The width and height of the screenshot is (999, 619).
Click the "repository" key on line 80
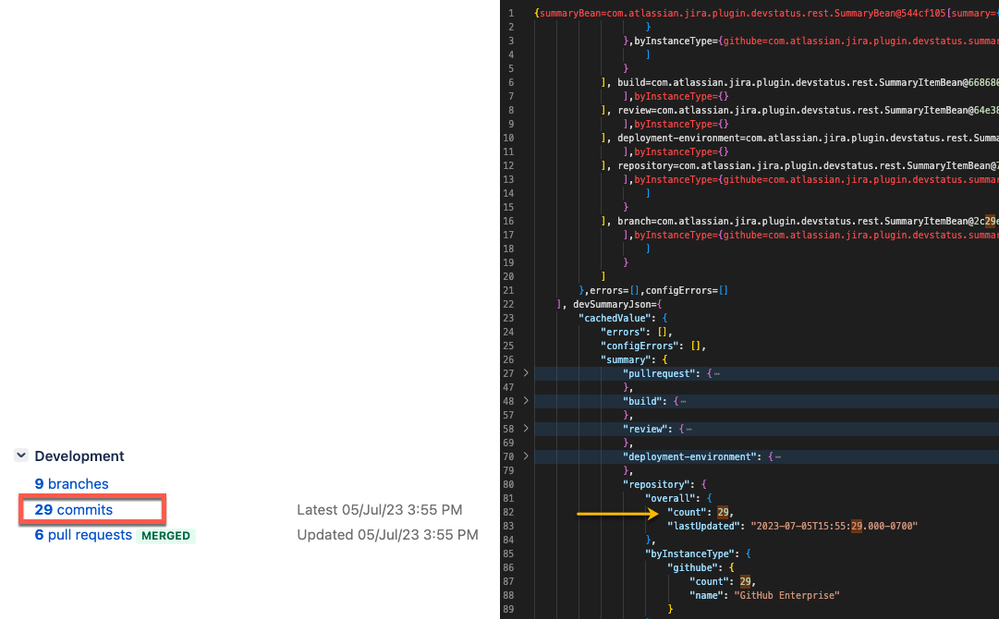tap(659, 485)
